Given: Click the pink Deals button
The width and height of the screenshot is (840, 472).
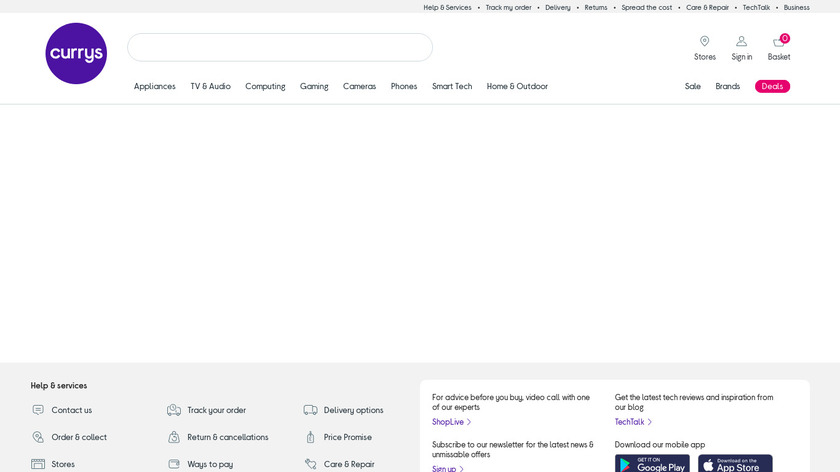Looking at the screenshot, I should (772, 87).
